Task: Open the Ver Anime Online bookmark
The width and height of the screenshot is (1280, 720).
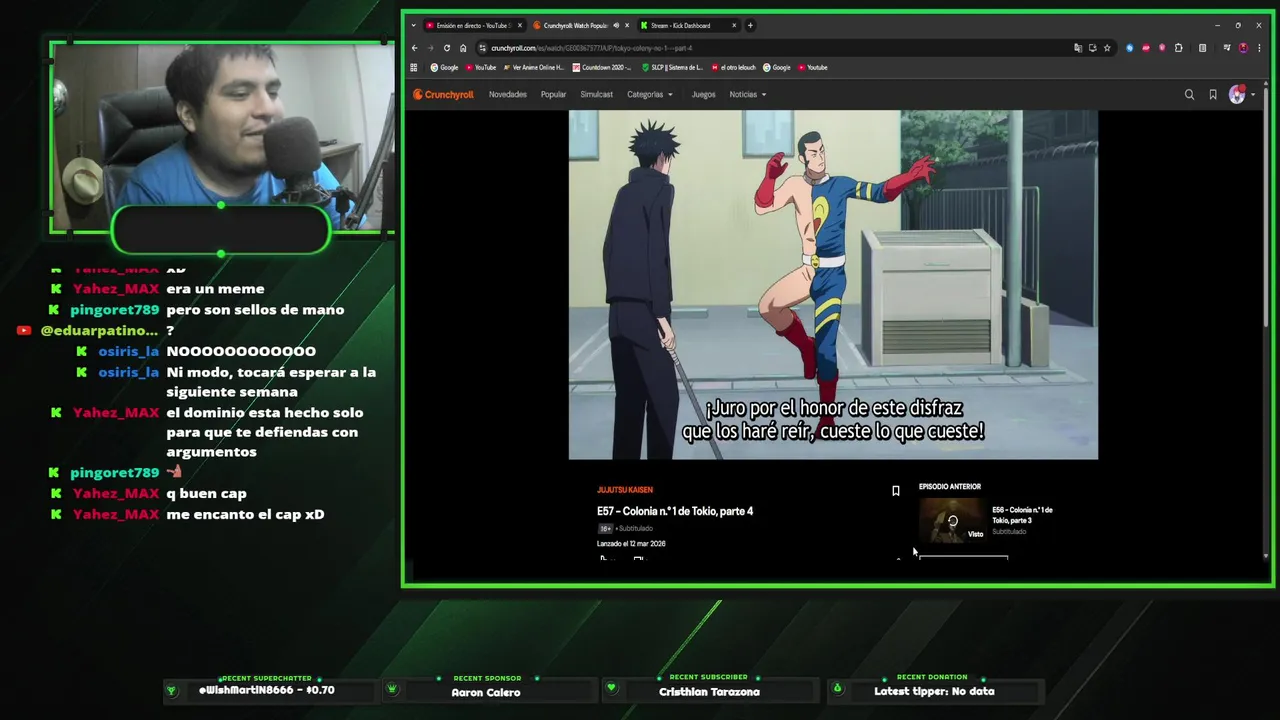Action: click(533, 68)
